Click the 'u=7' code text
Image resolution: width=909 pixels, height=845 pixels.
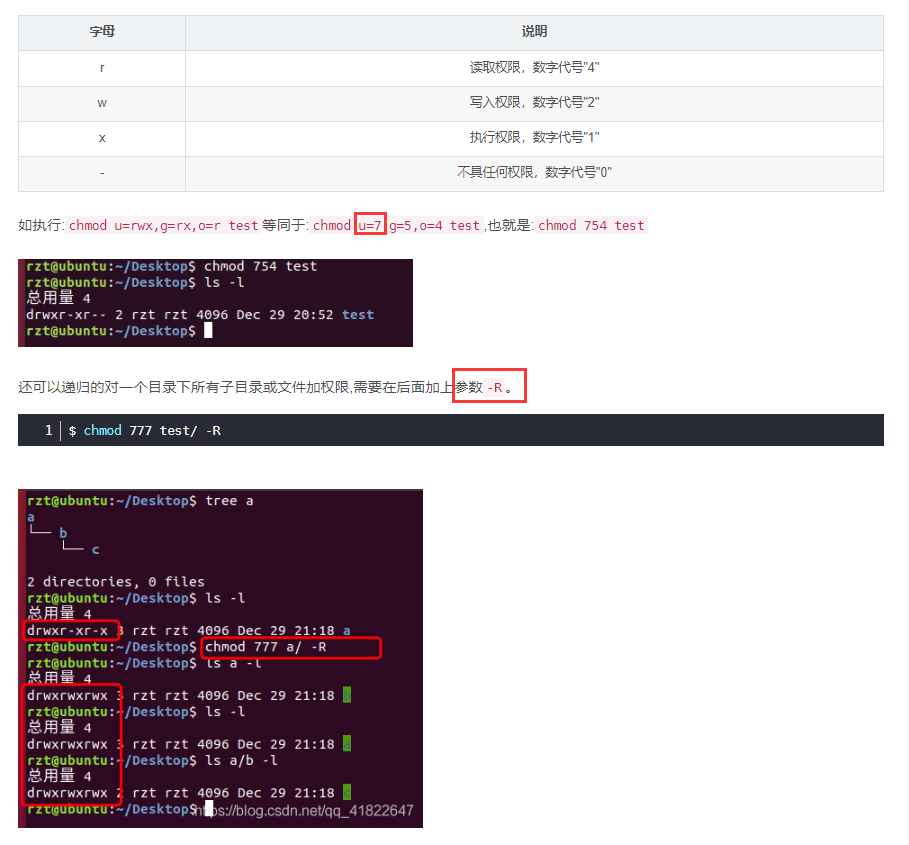point(370,225)
